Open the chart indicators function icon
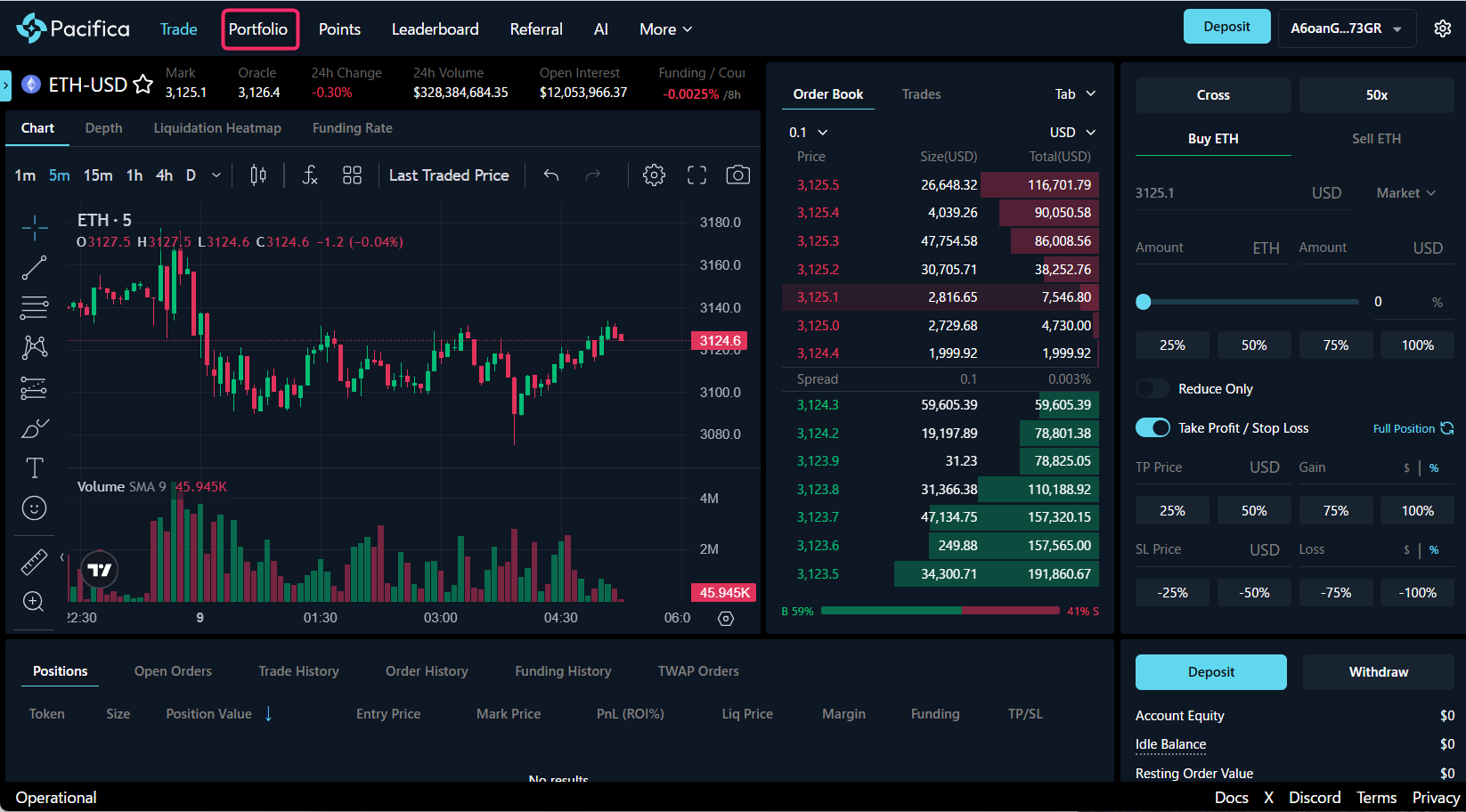 309,175
